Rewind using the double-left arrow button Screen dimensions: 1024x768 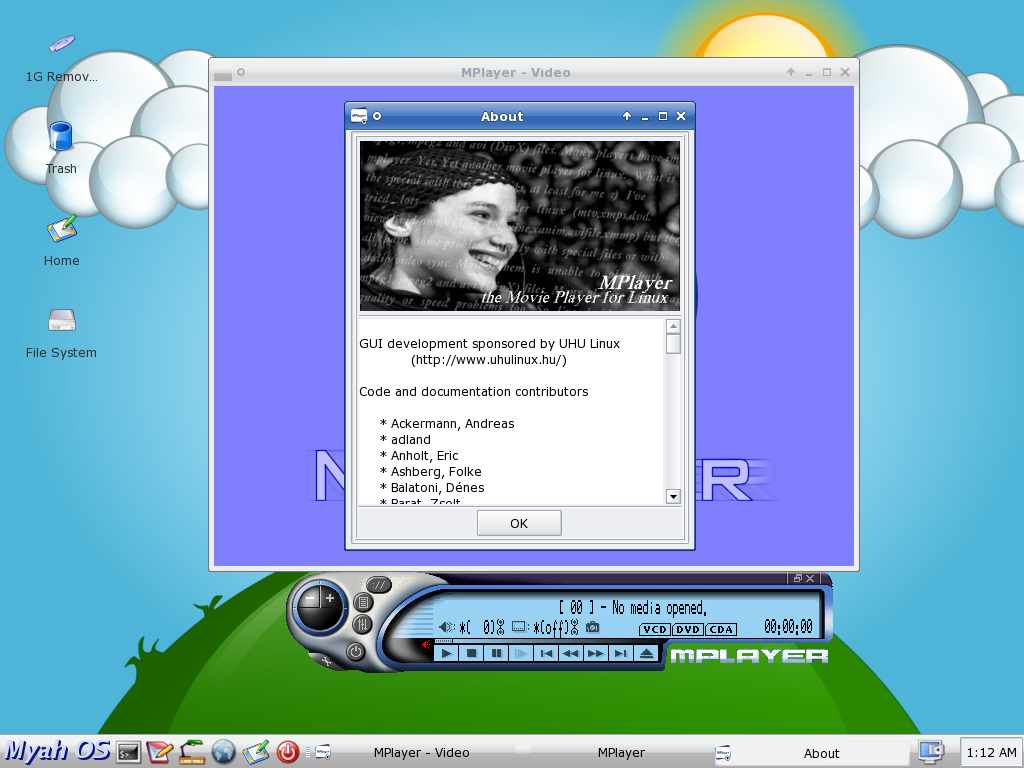click(x=571, y=653)
